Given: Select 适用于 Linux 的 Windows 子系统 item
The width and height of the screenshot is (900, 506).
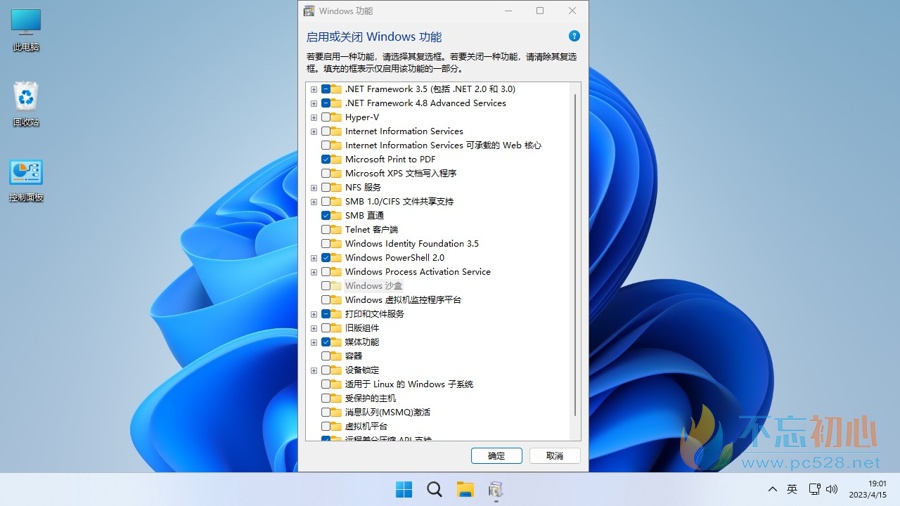Looking at the screenshot, I should pos(408,384).
